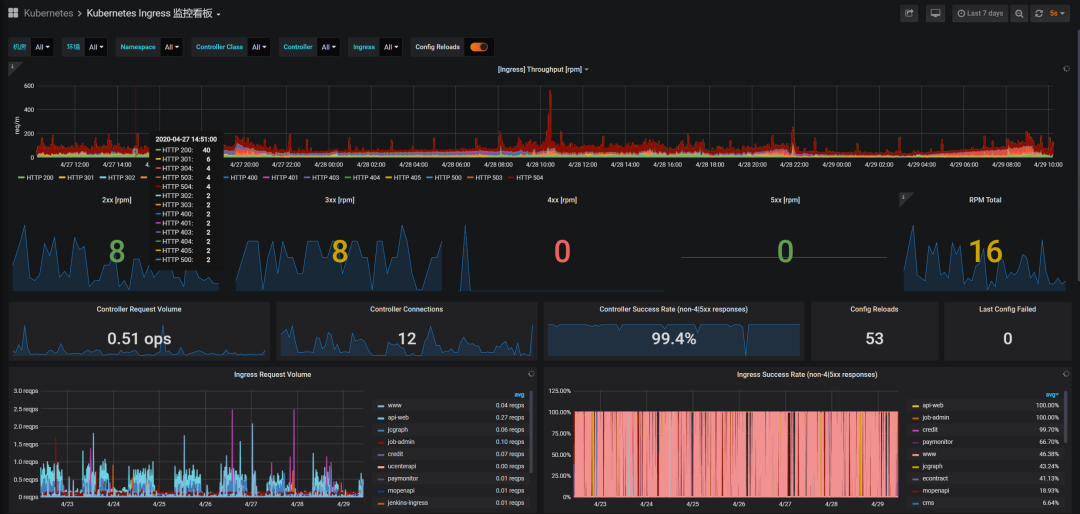The width and height of the screenshot is (1080, 514).
Task: Click the Ingress Request Volume loading spinner
Action: [530, 374]
